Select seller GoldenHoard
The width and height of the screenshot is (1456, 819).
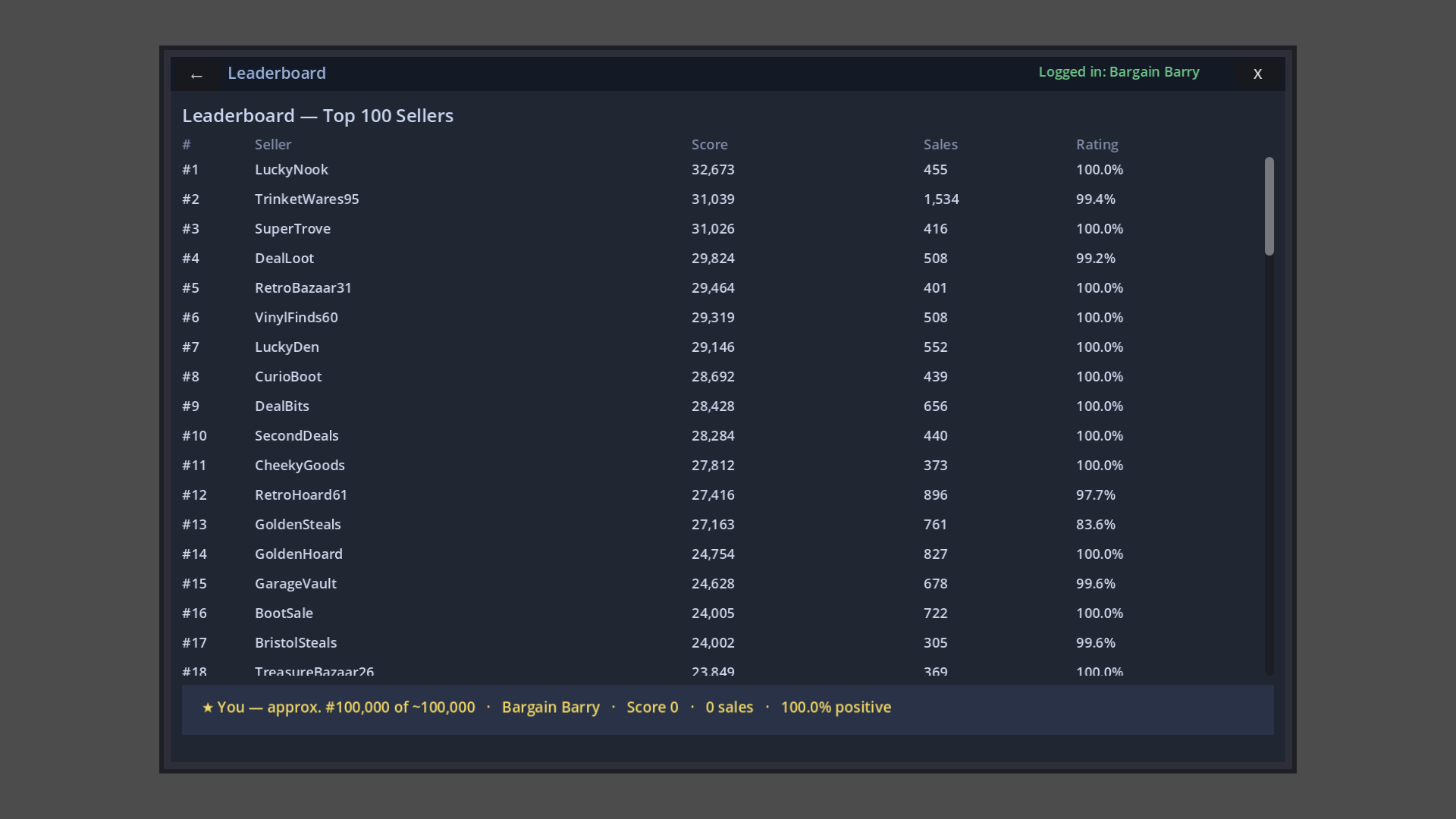pyautogui.click(x=298, y=554)
